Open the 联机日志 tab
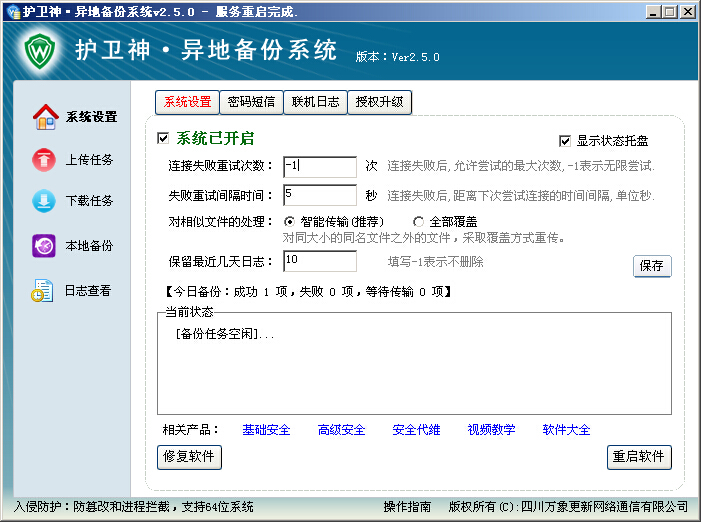The width and height of the screenshot is (701, 522). 316,102
